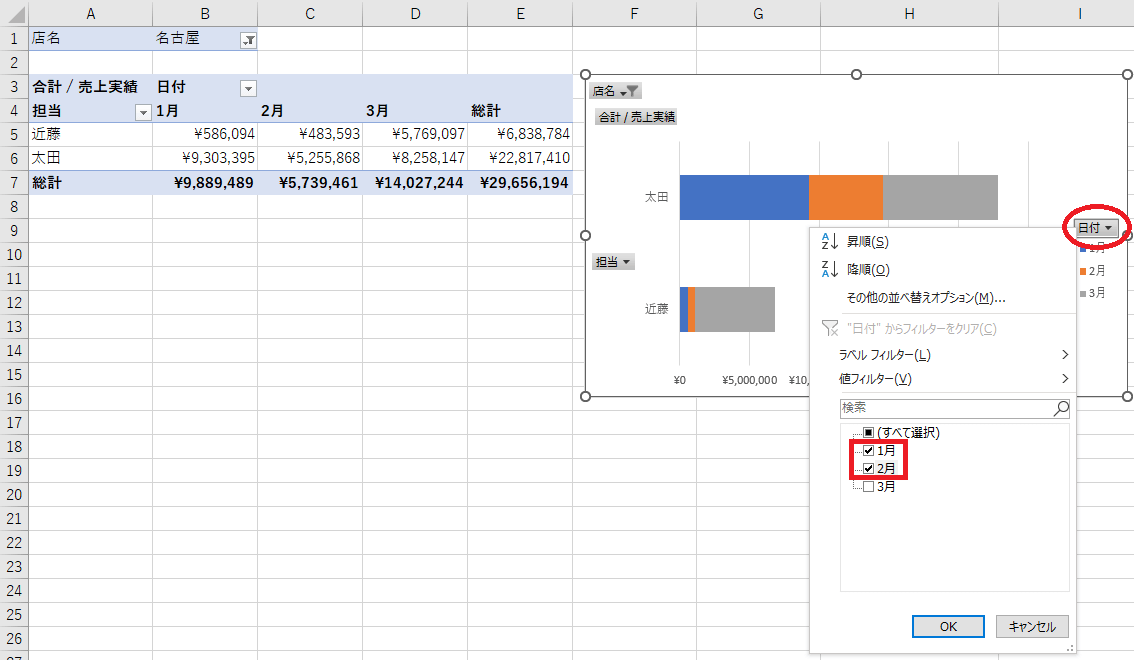Click the filter icon in cell B1
This screenshot has width=1134, height=660.
pyautogui.click(x=248, y=40)
